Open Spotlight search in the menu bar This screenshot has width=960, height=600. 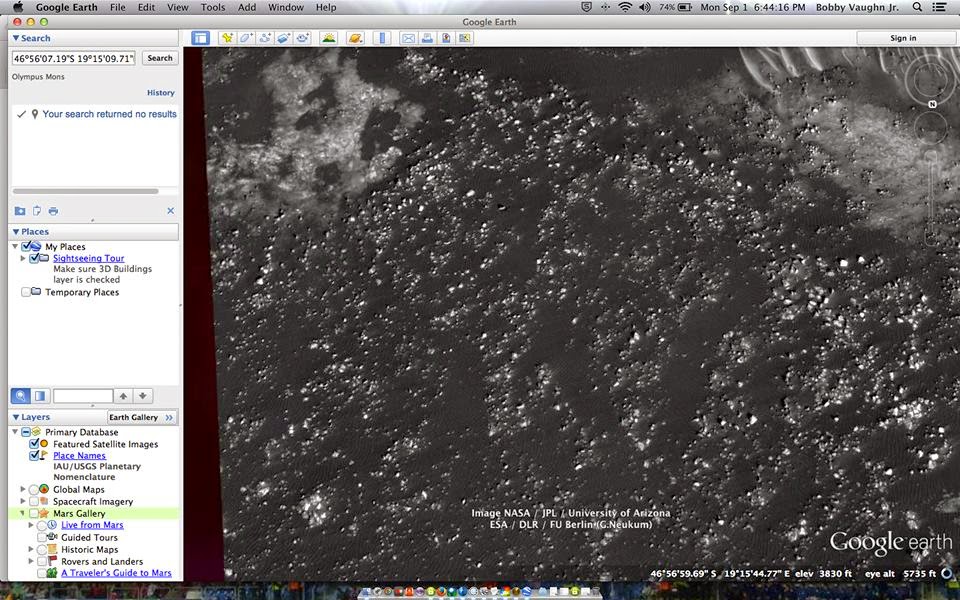[917, 7]
